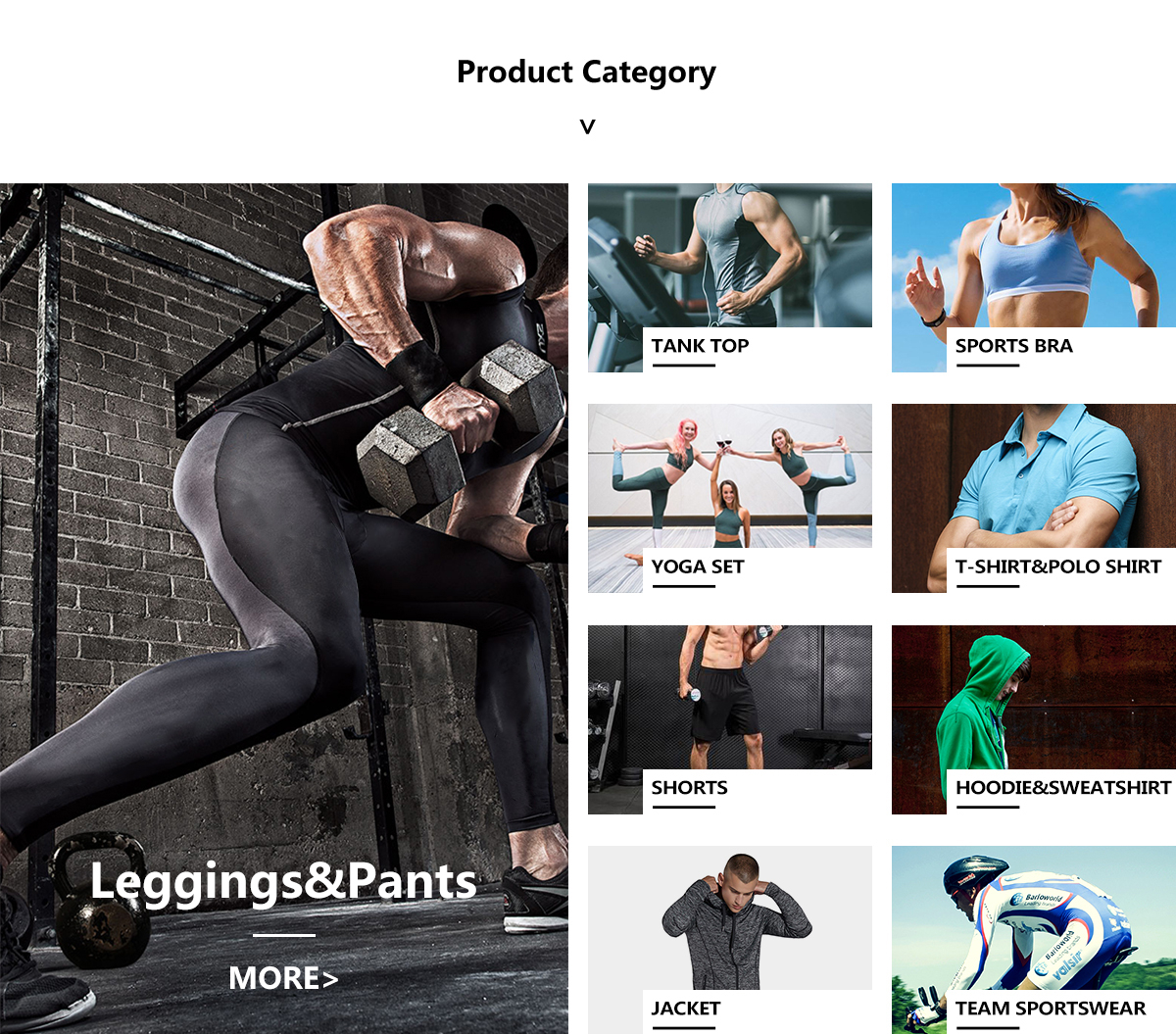Expand the chevron below Product Category
The width and height of the screenshot is (1176, 1034).
tap(587, 126)
